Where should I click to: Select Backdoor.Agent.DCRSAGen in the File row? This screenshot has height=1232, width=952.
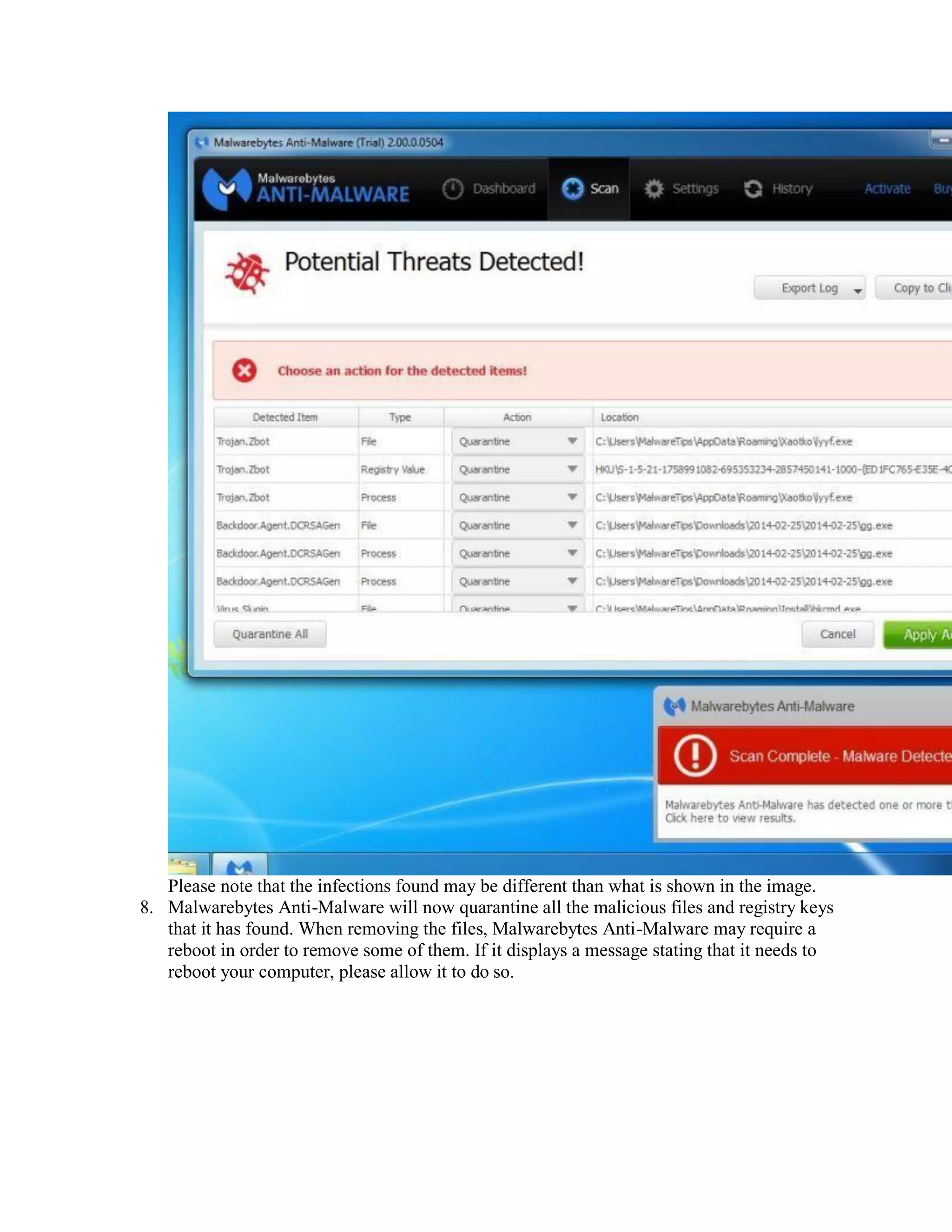coord(278,526)
